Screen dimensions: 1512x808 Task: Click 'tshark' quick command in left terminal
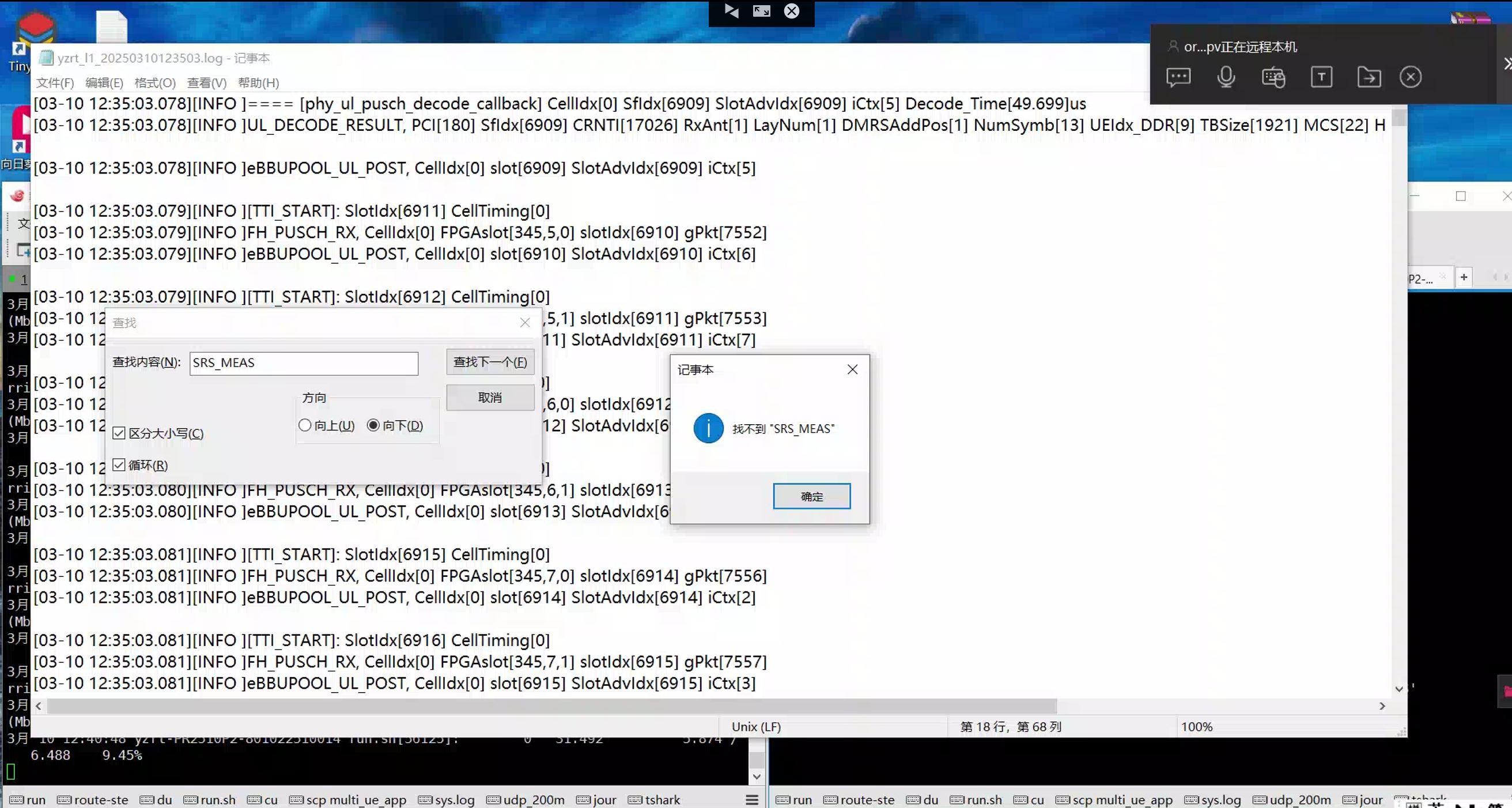click(655, 799)
